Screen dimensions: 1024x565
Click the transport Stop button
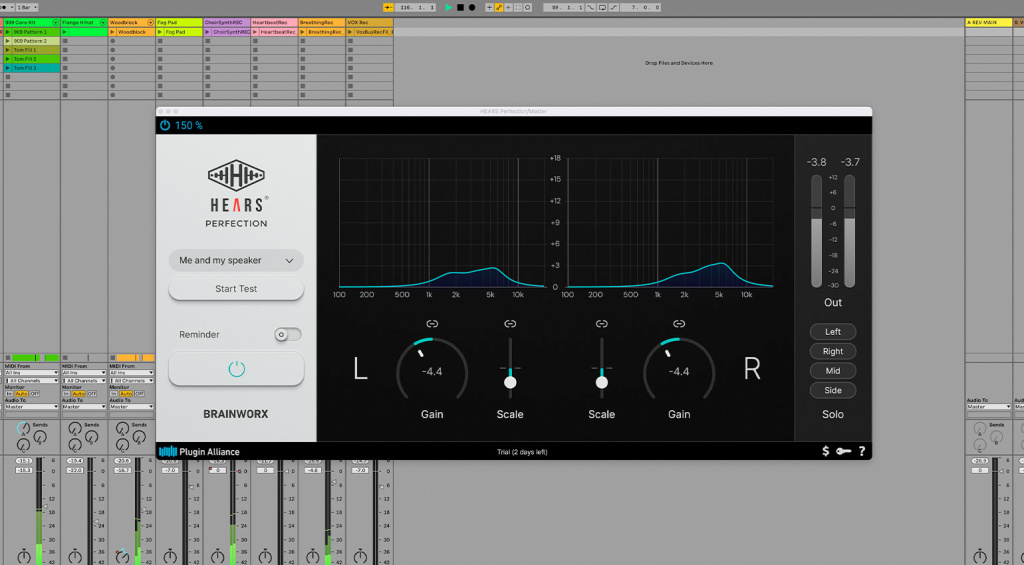pos(460,7)
